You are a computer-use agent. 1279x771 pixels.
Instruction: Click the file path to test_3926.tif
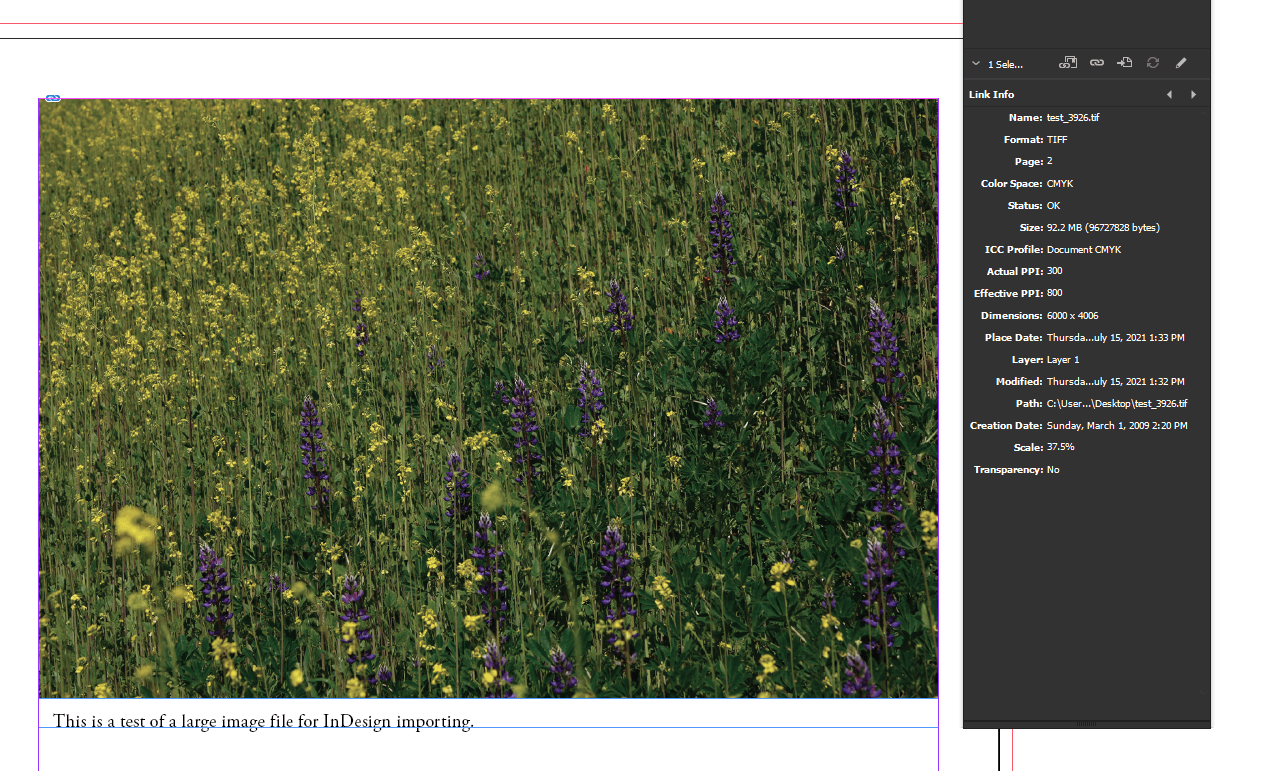coord(1116,403)
